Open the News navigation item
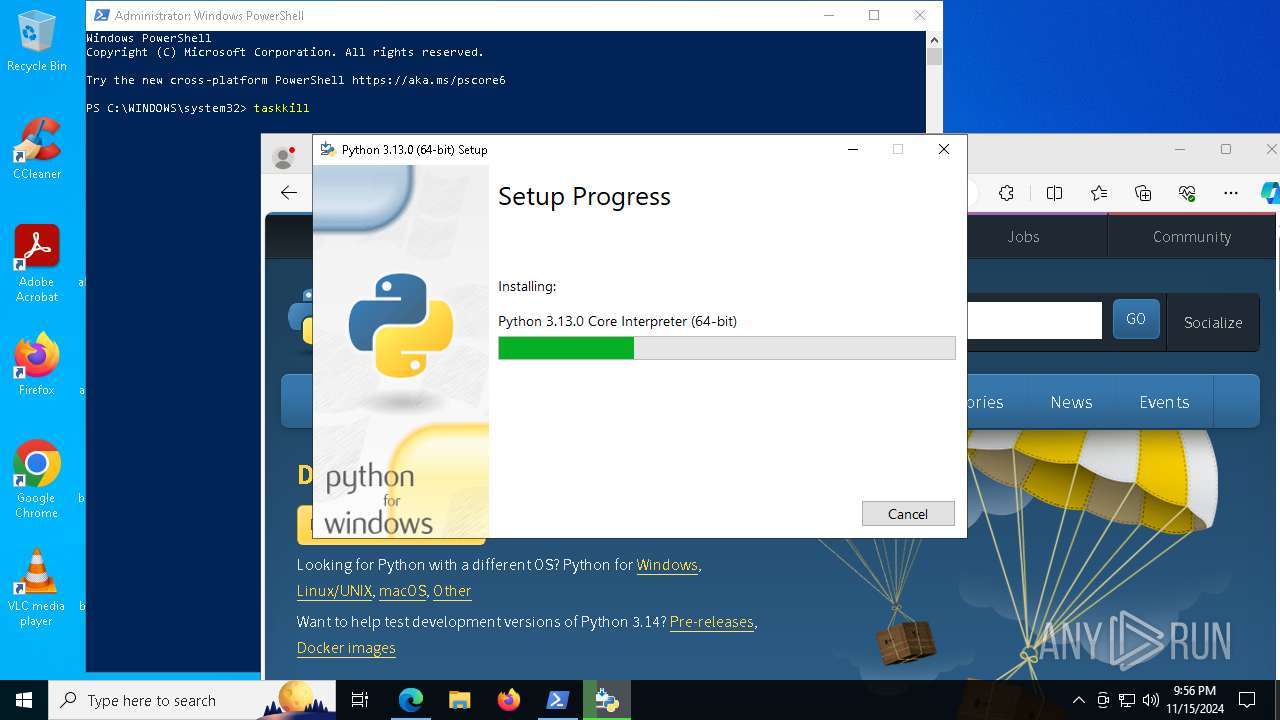This screenshot has width=1280, height=720. [x=1071, y=402]
